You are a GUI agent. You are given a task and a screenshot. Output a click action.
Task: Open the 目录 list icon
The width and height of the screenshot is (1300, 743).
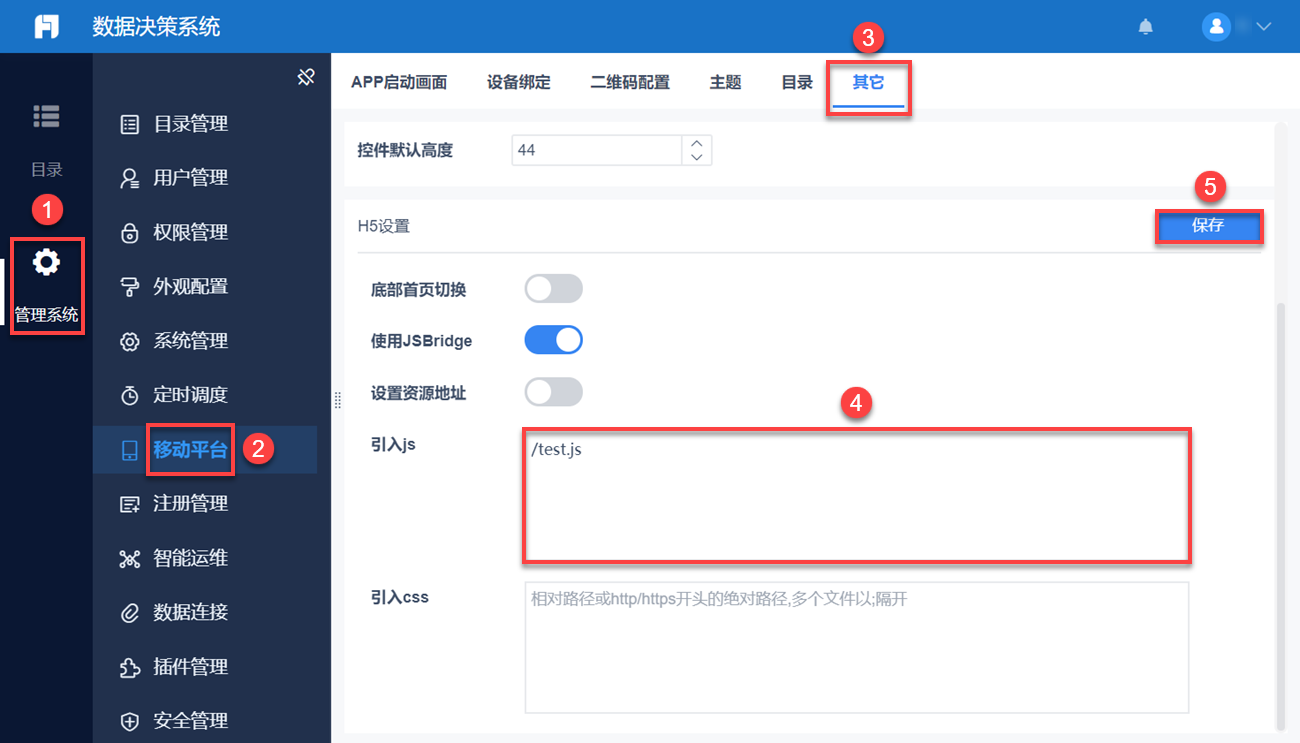coord(46,116)
